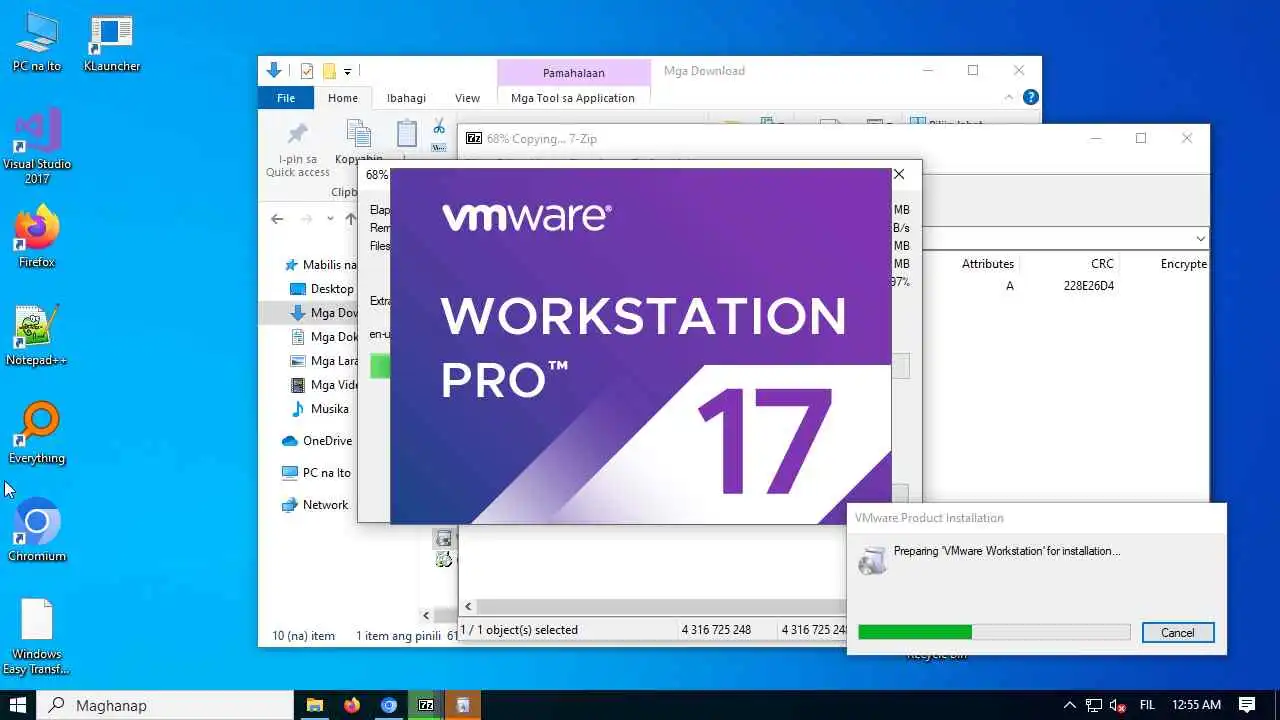Click the muted volume tray icon

1119,705
